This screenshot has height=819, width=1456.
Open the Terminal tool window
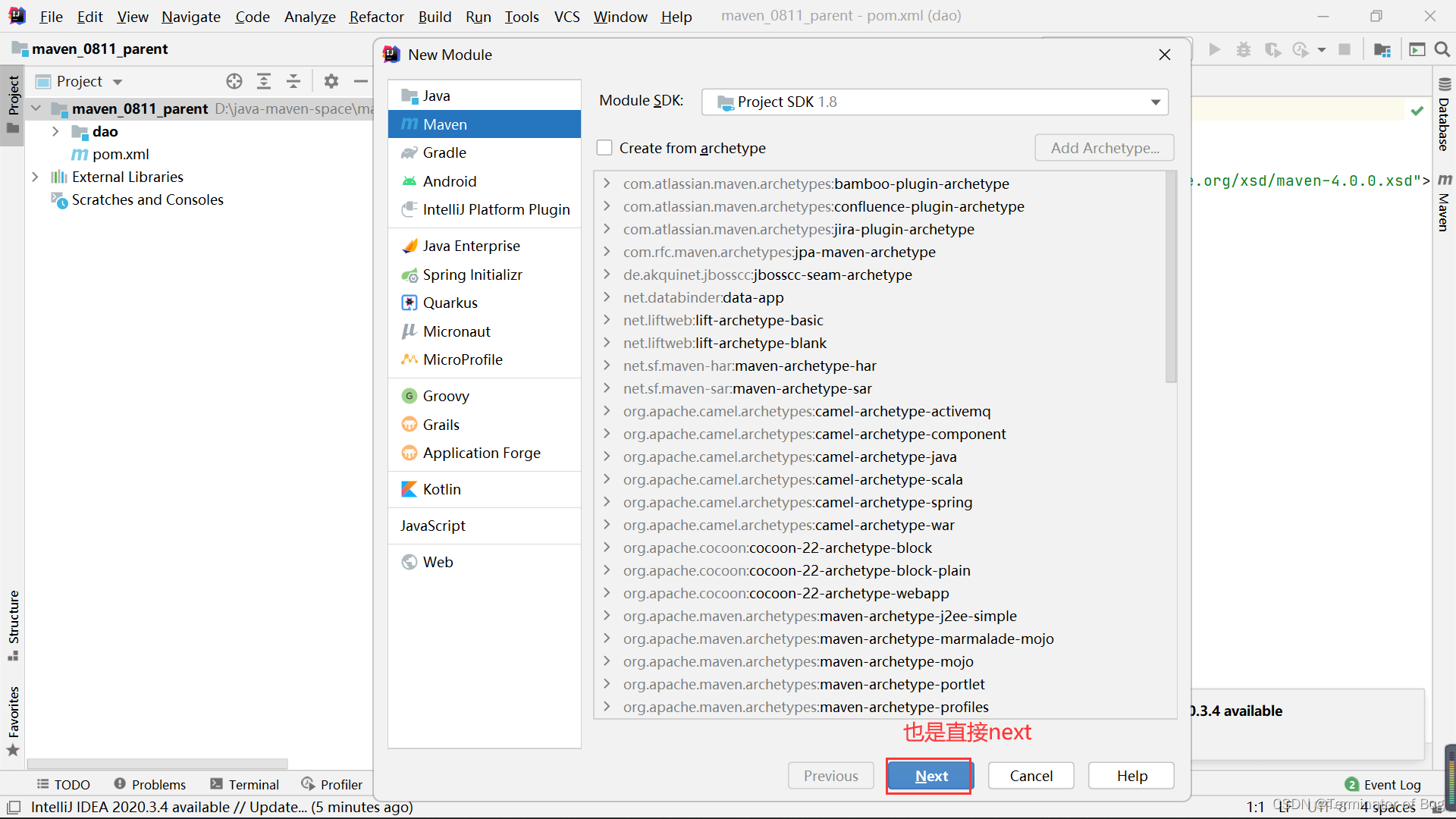coord(244,784)
